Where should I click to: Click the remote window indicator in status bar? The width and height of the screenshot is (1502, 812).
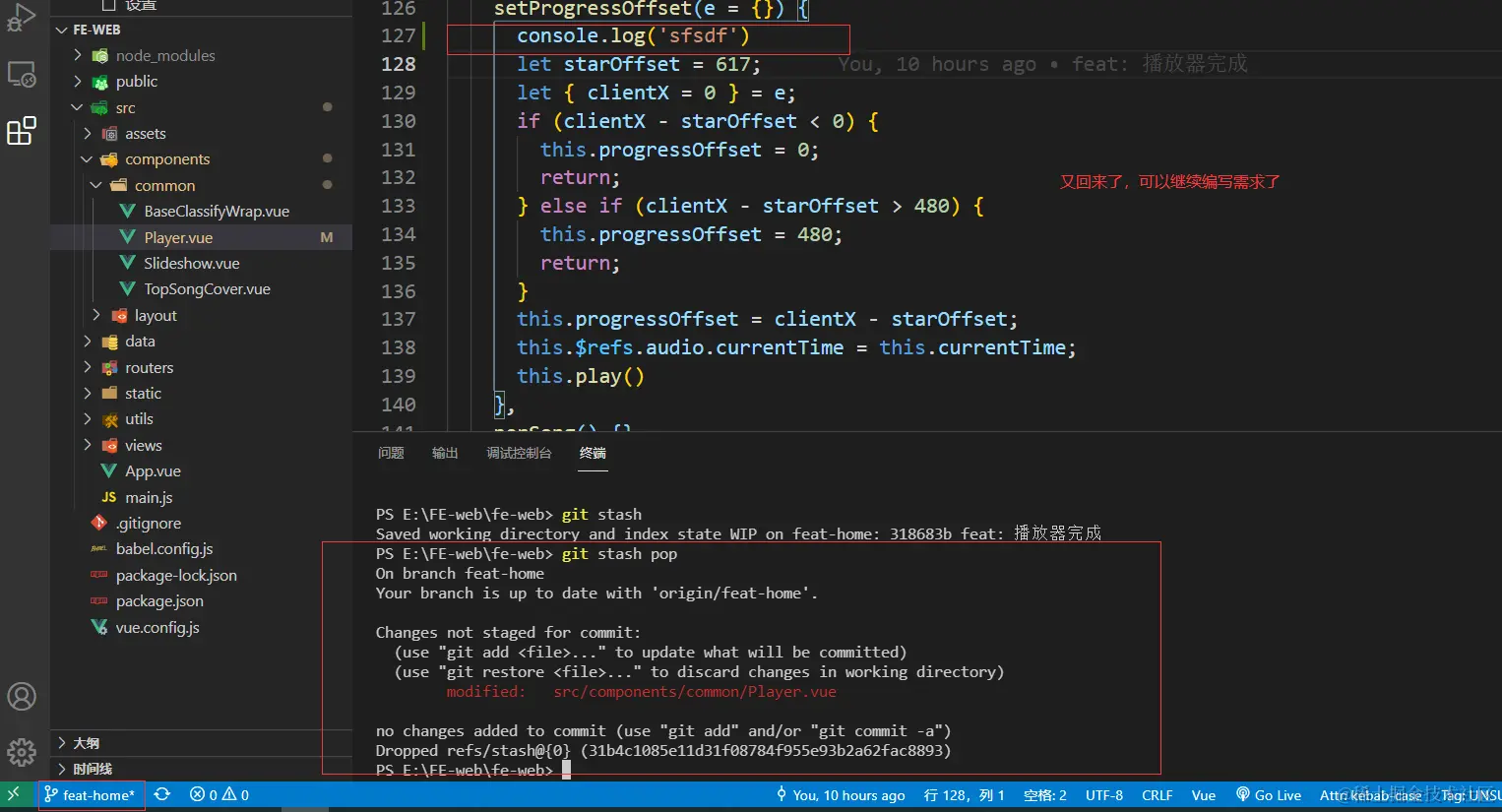[x=14, y=794]
